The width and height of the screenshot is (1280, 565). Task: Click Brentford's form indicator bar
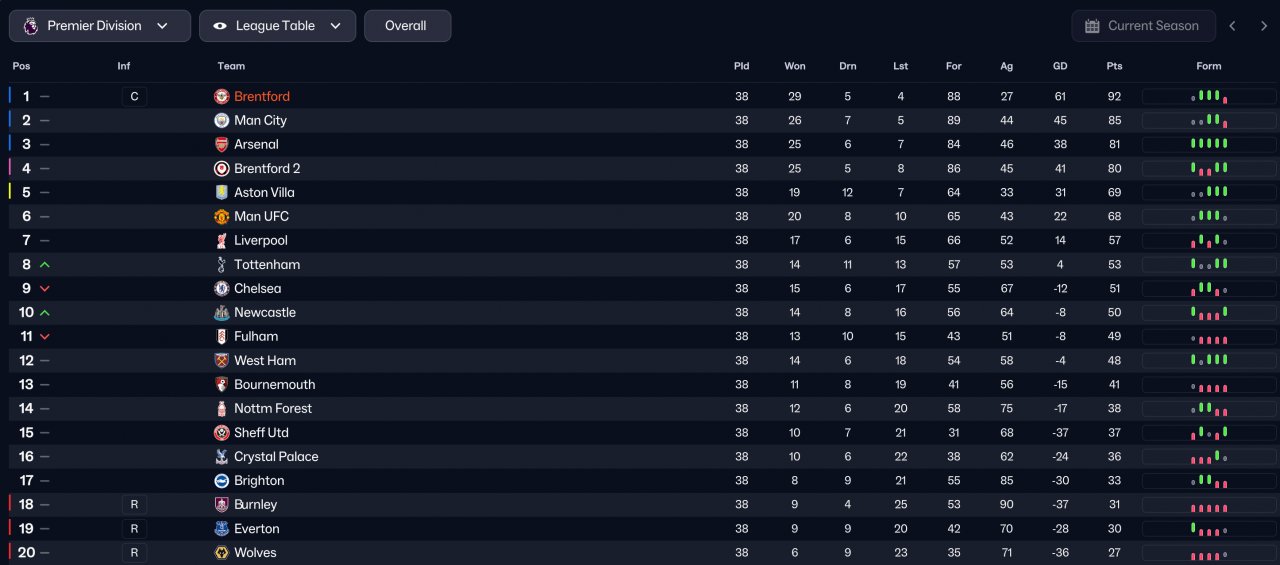click(1208, 97)
